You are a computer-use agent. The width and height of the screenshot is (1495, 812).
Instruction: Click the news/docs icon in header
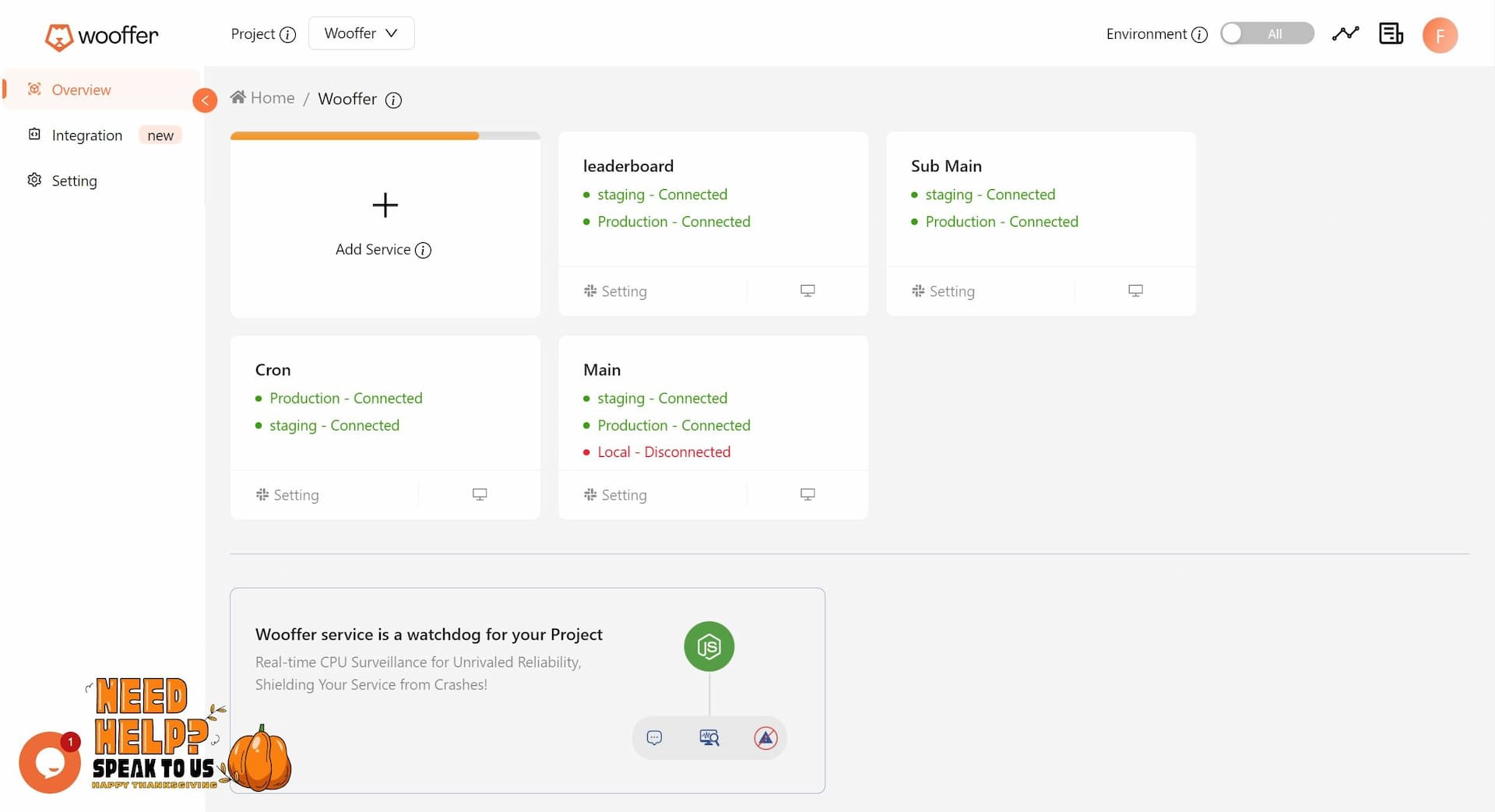[1390, 33]
